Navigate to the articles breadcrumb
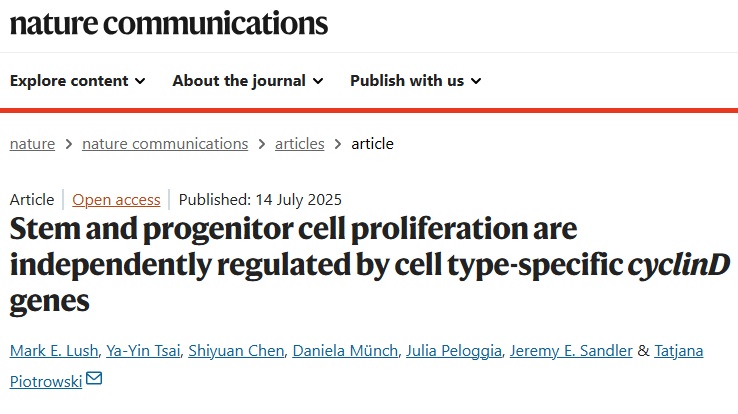 point(300,144)
